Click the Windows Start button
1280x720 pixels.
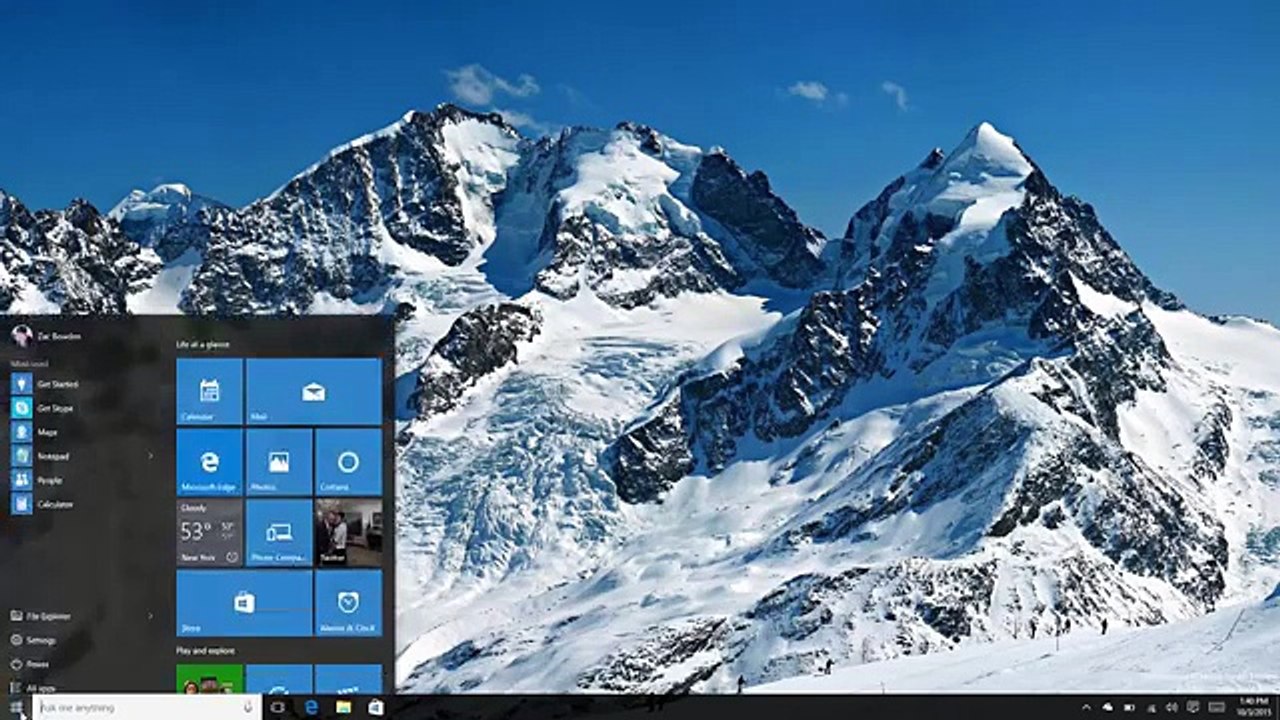point(16,707)
